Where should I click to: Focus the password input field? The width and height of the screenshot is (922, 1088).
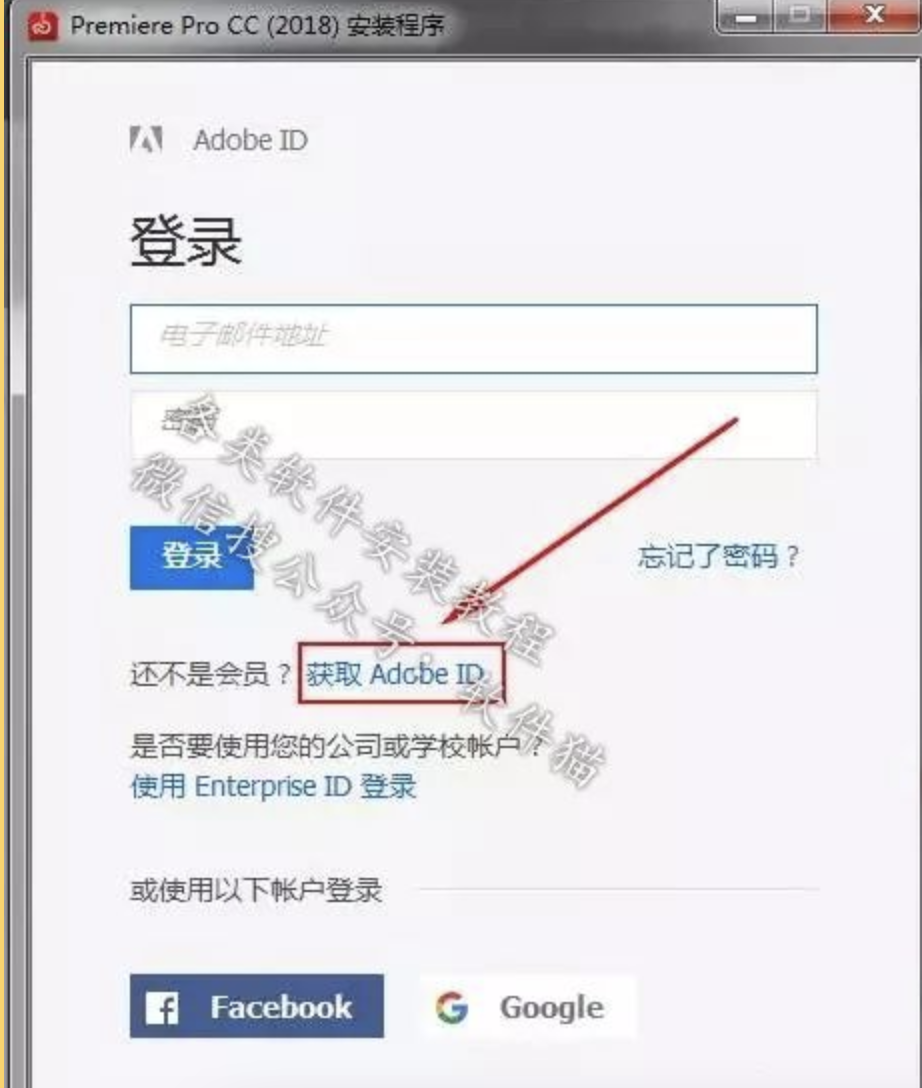tap(474, 424)
